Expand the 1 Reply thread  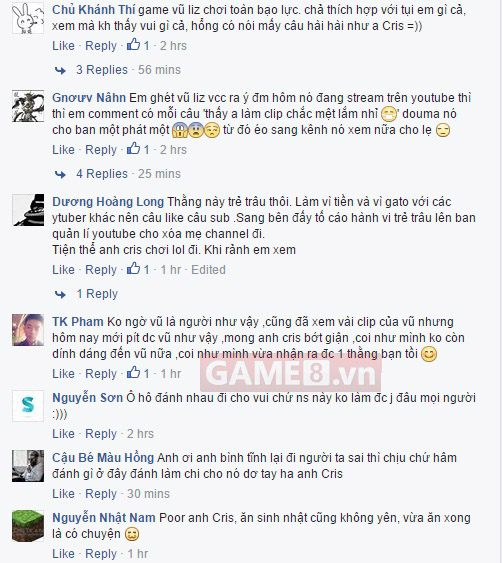97,294
